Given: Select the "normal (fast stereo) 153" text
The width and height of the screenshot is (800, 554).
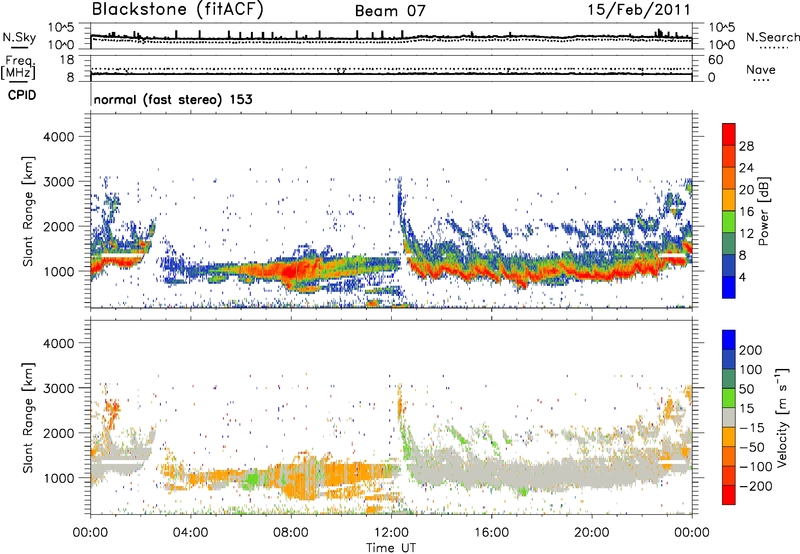Looking at the screenshot, I should coord(173,99).
